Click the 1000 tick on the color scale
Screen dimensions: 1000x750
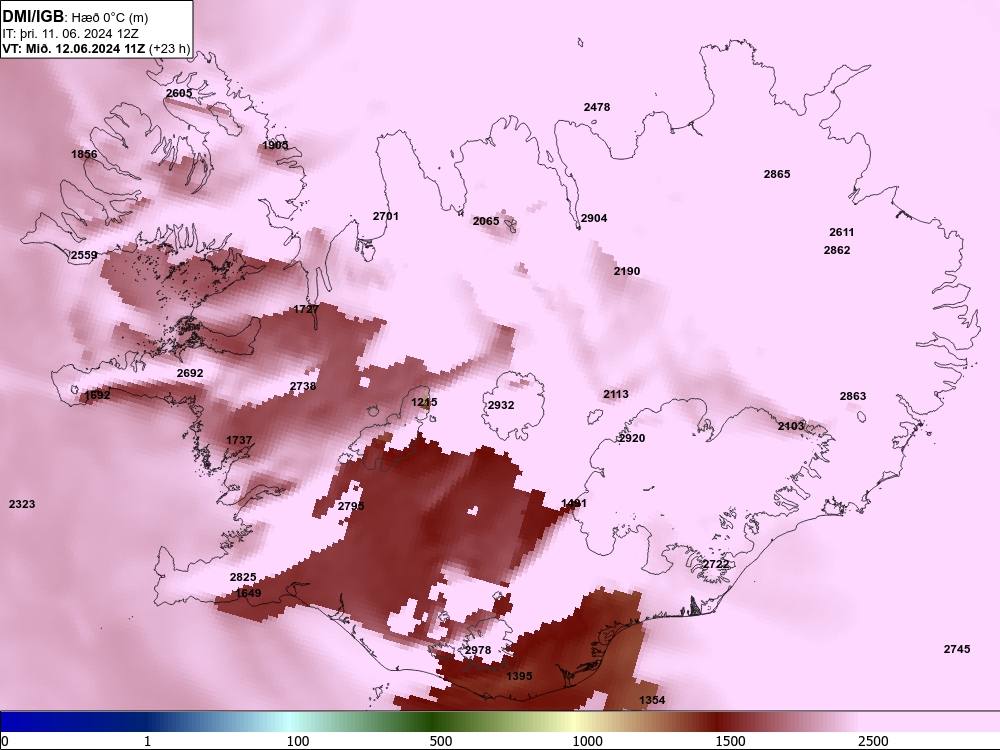pos(587,741)
